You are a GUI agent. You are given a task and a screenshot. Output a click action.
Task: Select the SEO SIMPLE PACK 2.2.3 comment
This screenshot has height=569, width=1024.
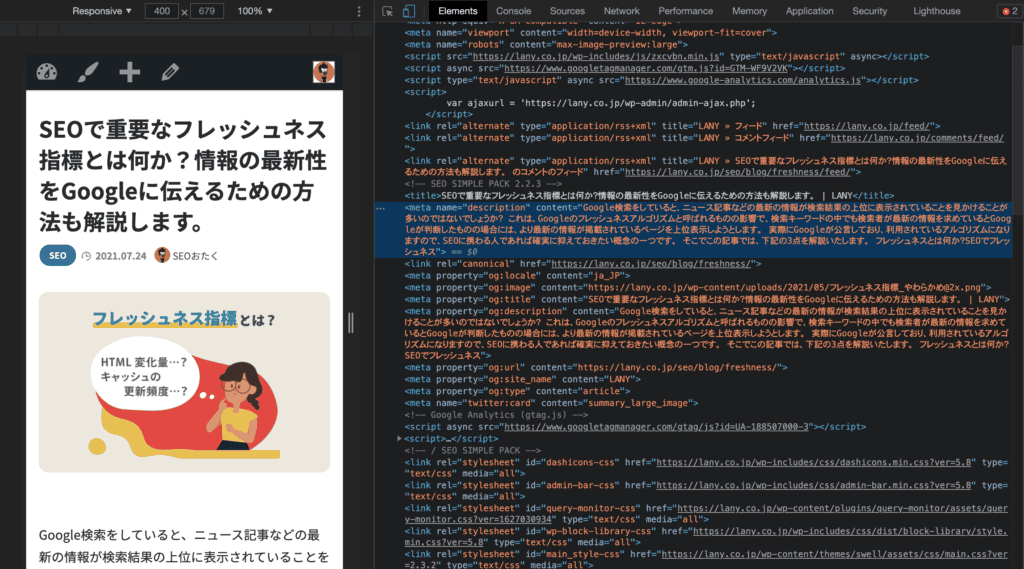click(483, 184)
